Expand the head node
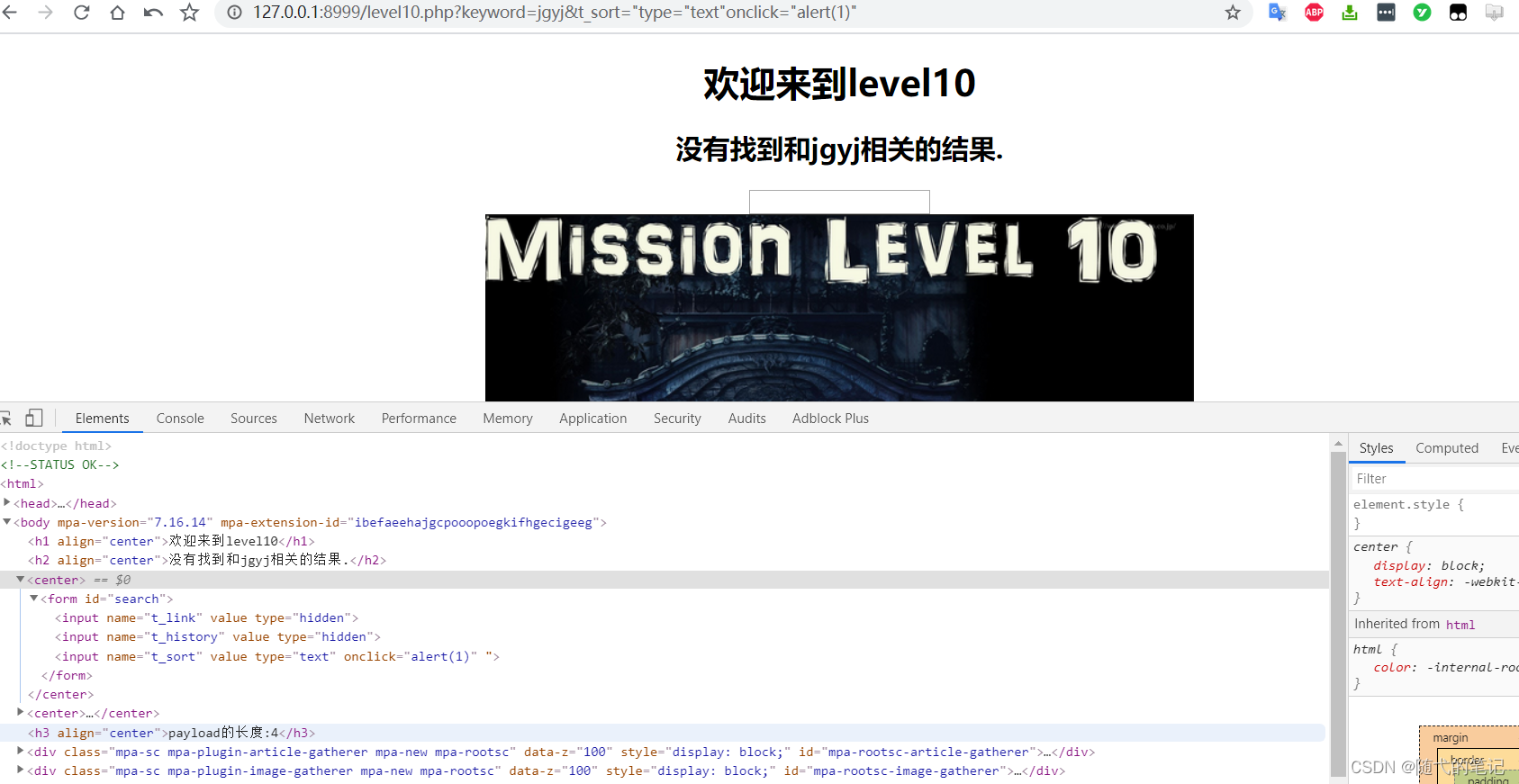This screenshot has width=1519, height=784. (7, 503)
